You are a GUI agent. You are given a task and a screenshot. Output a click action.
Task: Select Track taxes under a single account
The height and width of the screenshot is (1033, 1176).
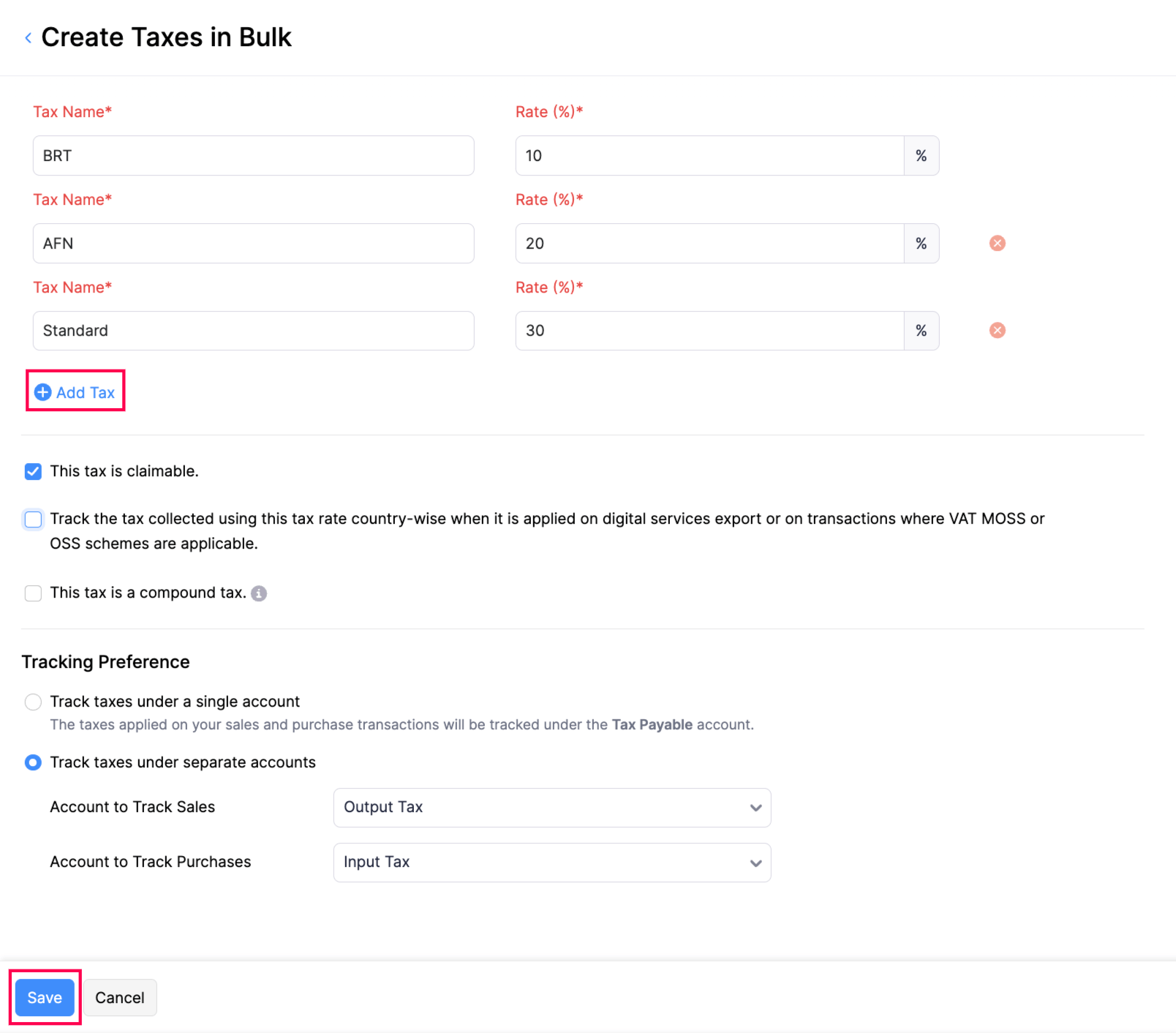tap(33, 702)
